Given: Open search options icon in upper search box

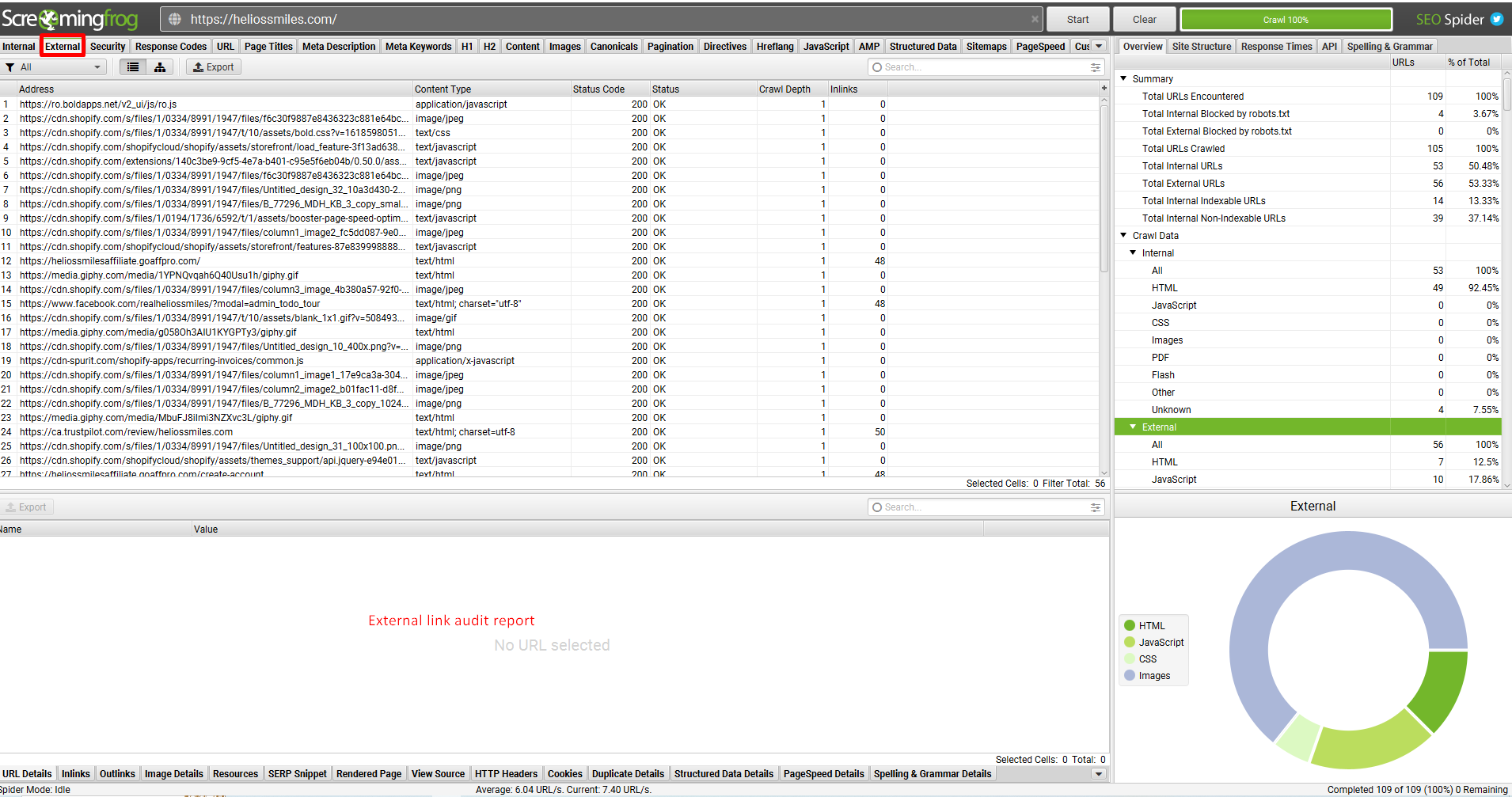Looking at the screenshot, I should (x=1096, y=67).
